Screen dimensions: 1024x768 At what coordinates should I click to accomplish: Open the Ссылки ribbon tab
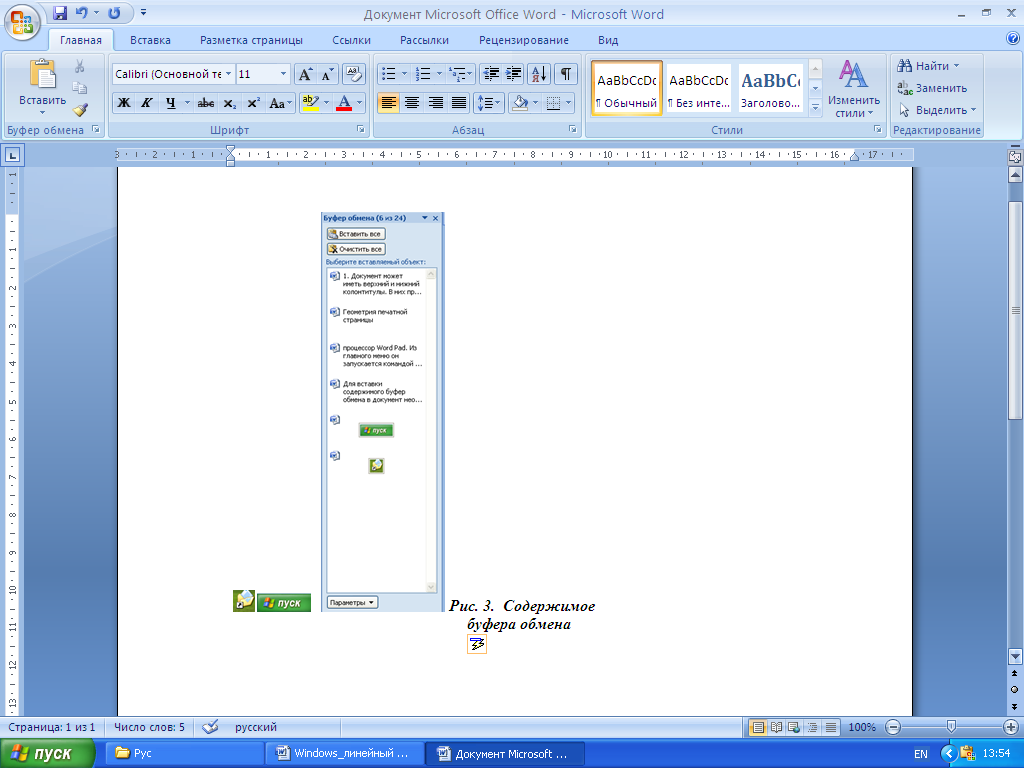click(x=351, y=40)
